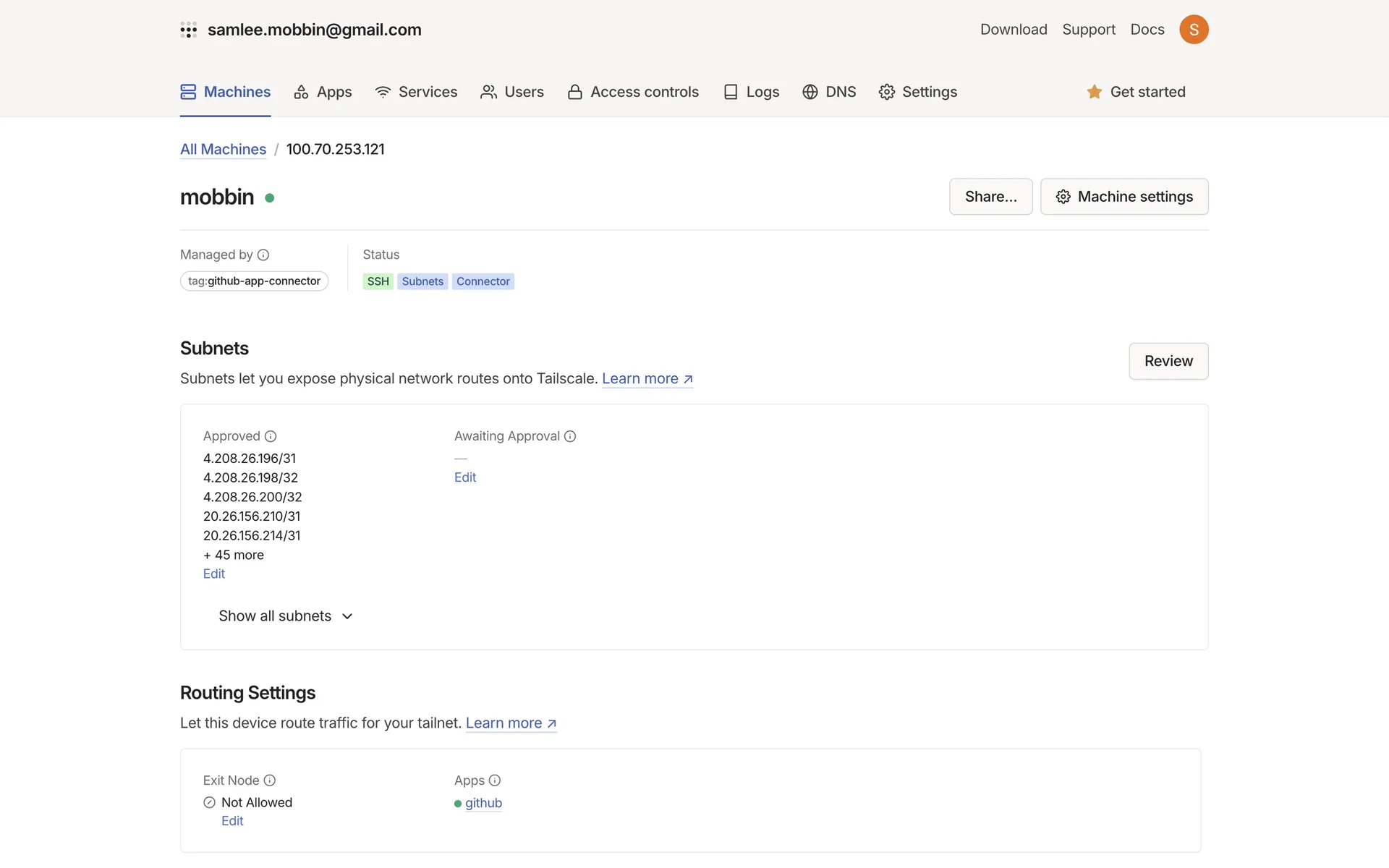Edit the approved subnets list

[214, 574]
